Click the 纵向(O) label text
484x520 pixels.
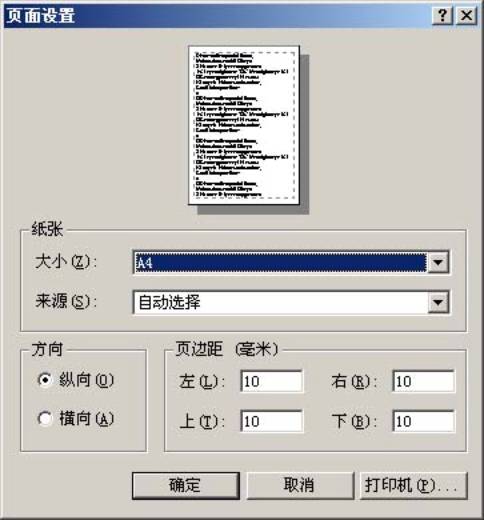tap(86, 380)
